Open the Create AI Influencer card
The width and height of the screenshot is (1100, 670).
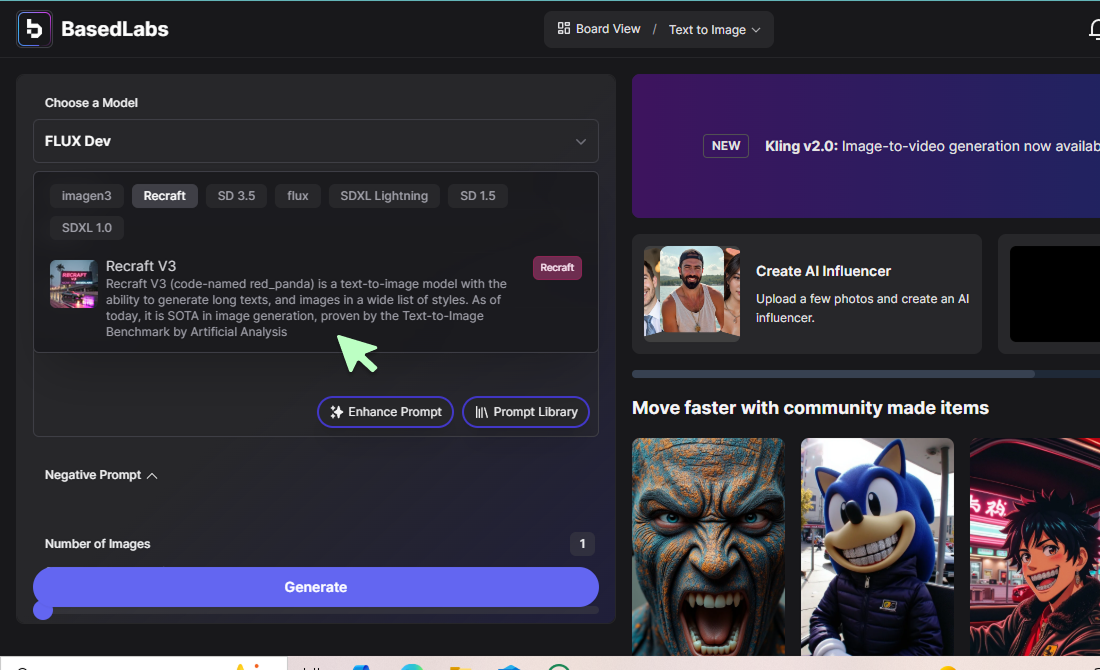point(807,294)
